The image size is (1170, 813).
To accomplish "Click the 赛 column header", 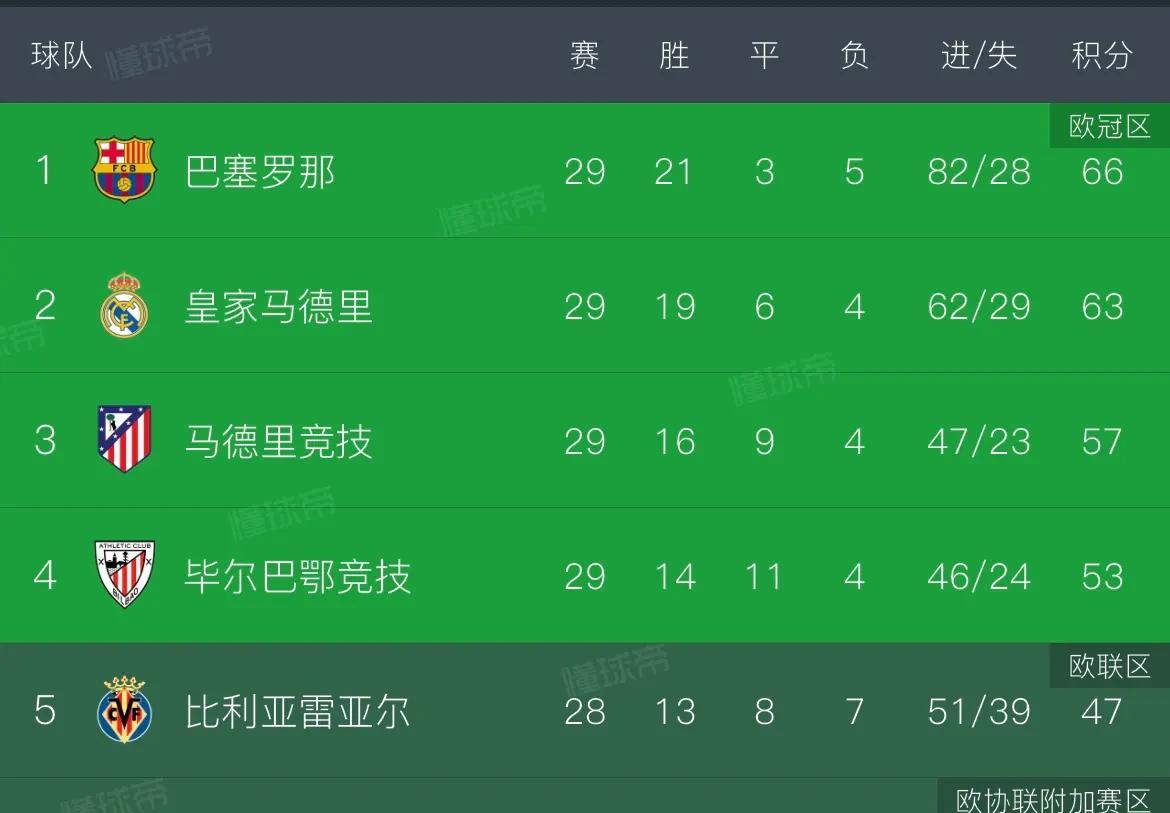I will coord(584,55).
